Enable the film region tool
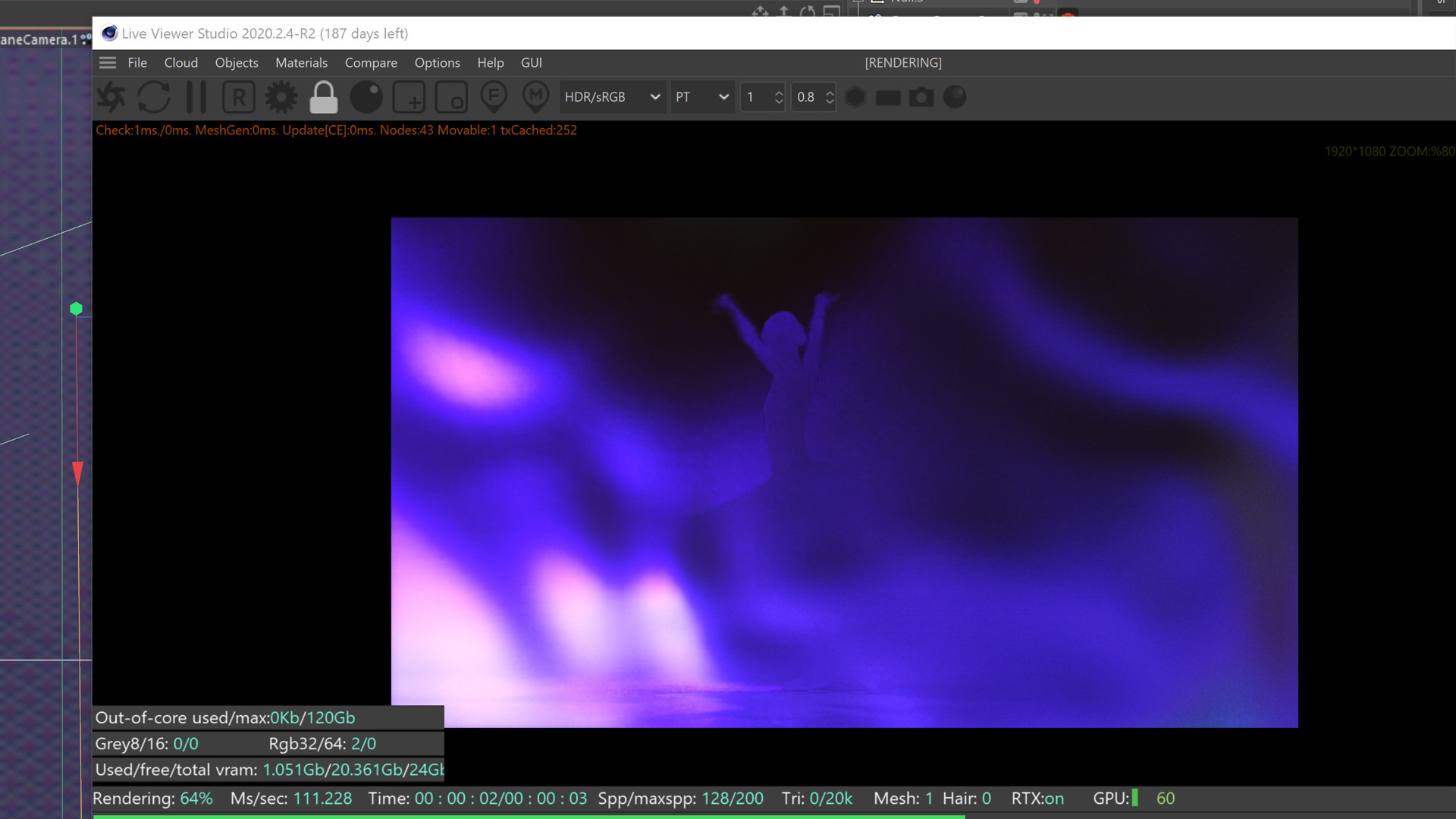Viewport: 1456px width, 819px height. [451, 97]
